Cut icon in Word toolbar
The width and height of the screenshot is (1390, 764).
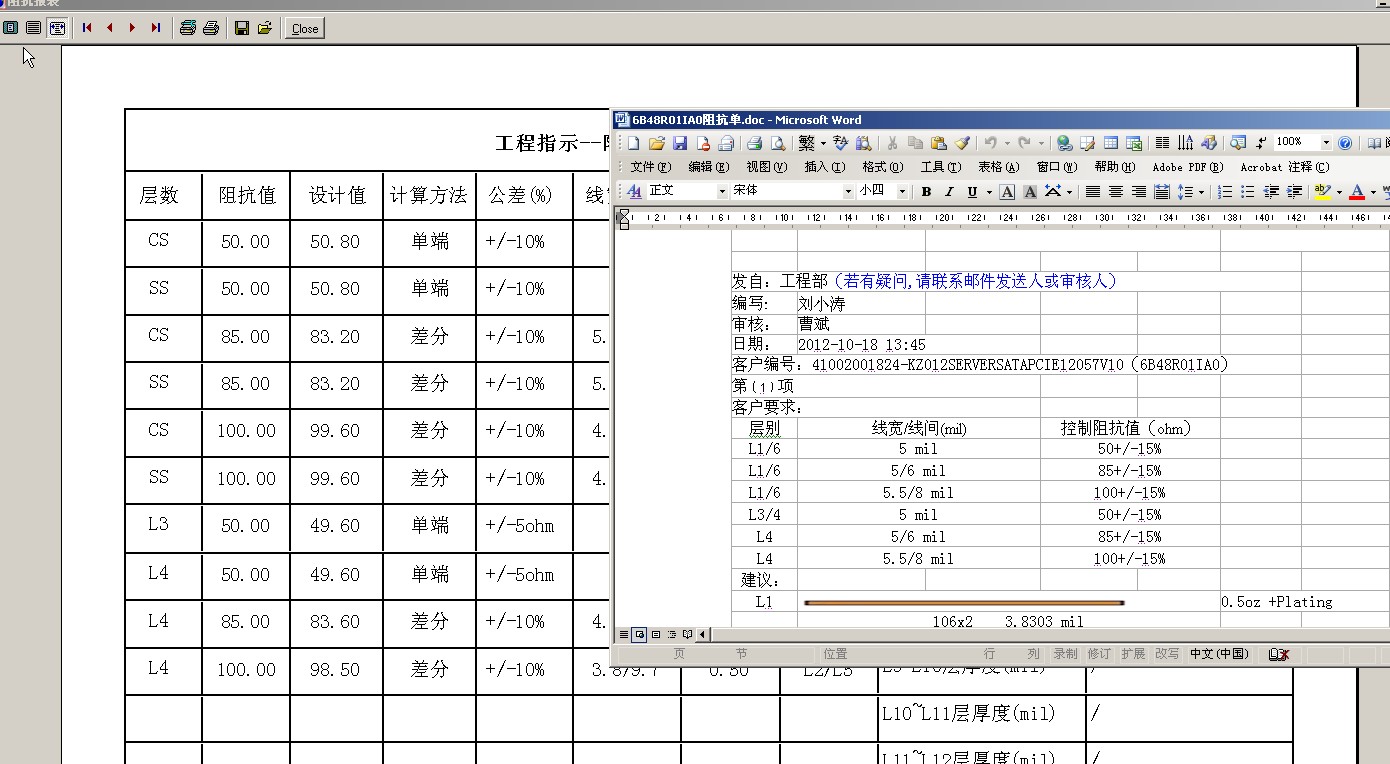[892, 143]
